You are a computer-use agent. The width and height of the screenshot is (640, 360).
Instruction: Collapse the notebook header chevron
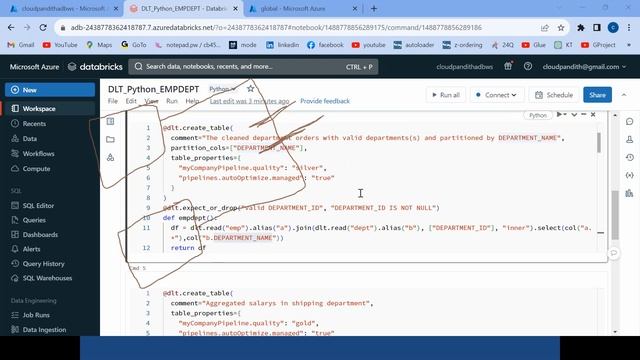624,95
